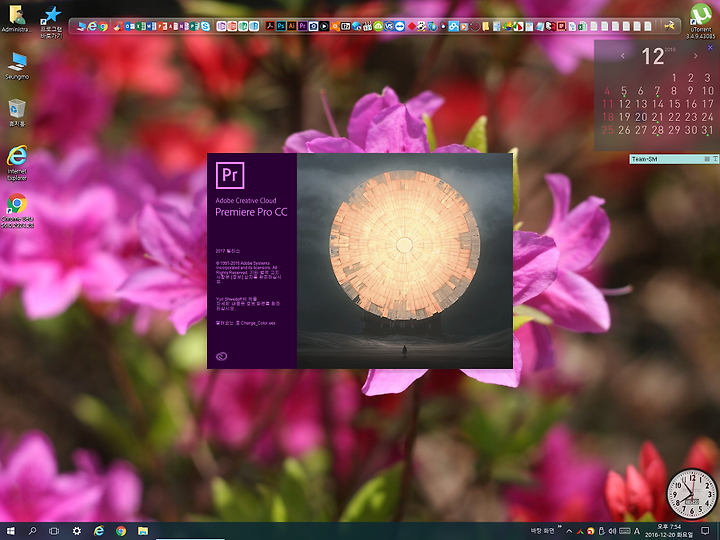
Task: Click the large month number 12 in calendar
Action: pyautogui.click(x=652, y=56)
